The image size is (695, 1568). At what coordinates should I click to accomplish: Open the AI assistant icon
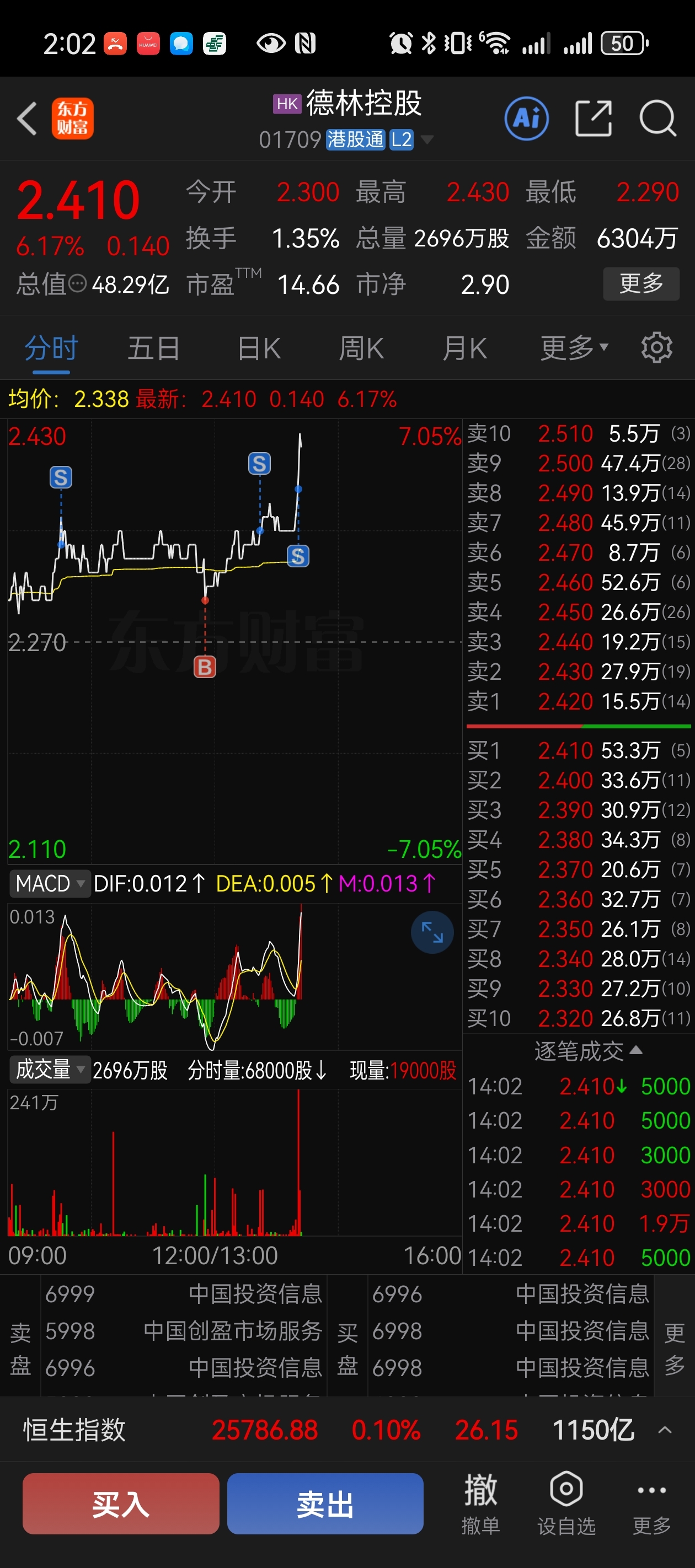point(526,118)
